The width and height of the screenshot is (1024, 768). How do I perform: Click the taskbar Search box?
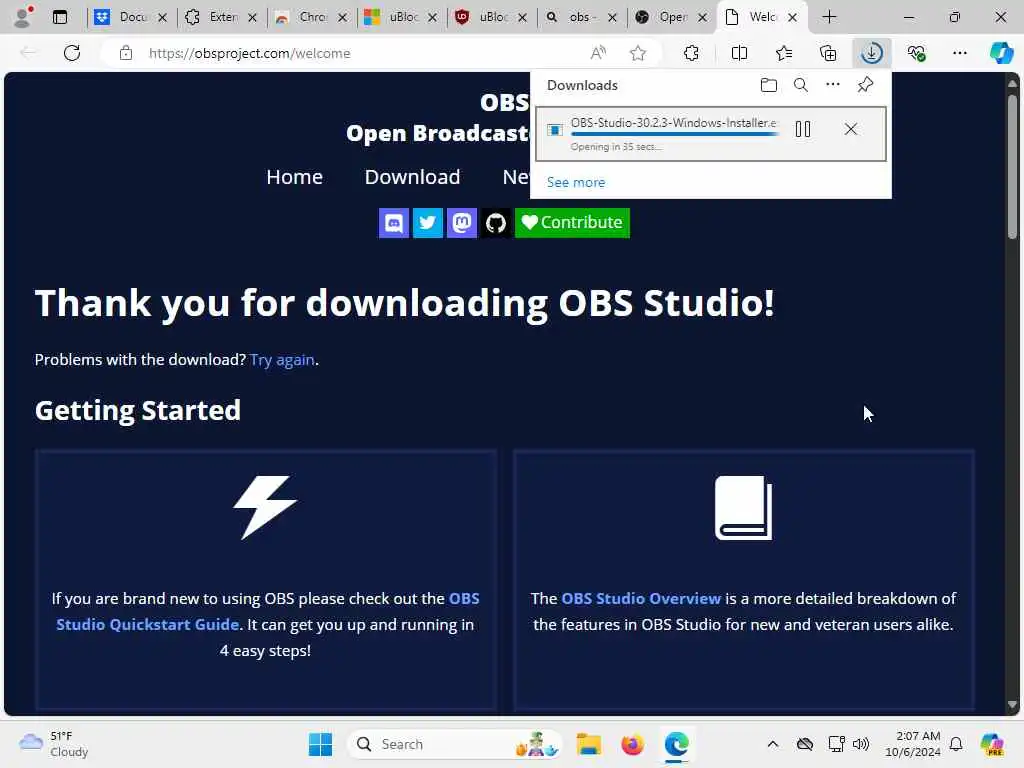[x=455, y=744]
